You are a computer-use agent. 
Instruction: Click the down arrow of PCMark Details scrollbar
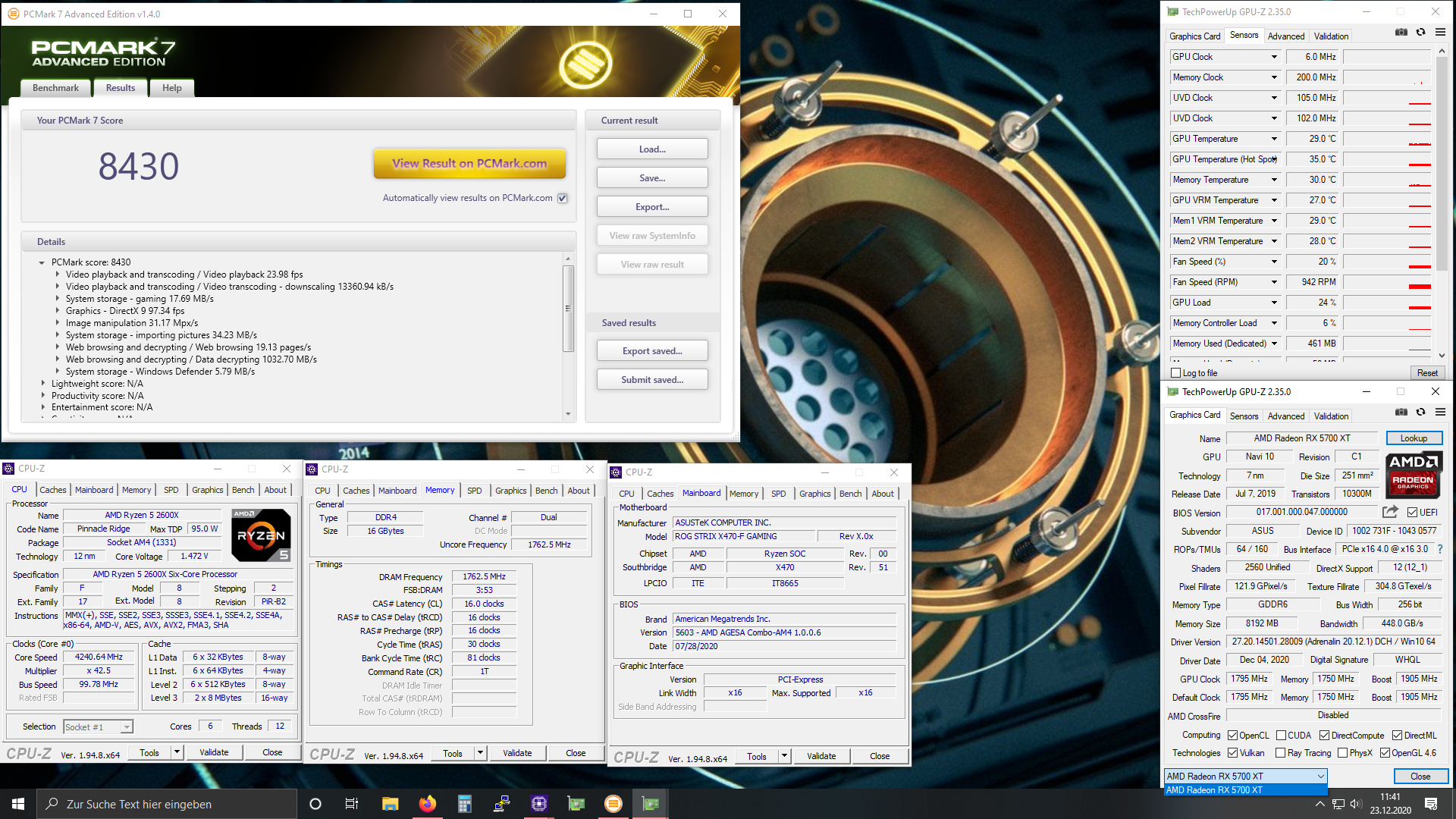[x=568, y=414]
